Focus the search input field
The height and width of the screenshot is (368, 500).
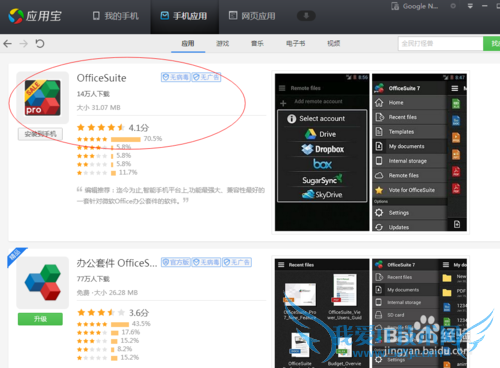[x=440, y=44]
